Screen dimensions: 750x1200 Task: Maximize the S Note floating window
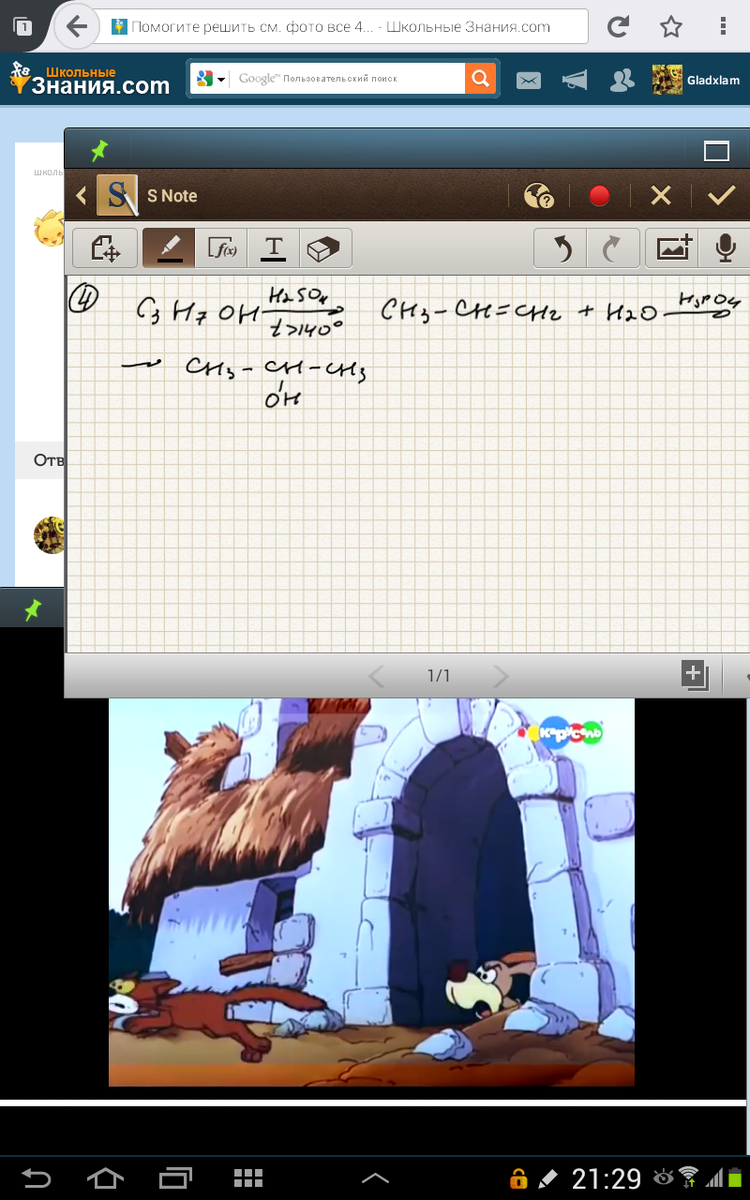(x=716, y=151)
